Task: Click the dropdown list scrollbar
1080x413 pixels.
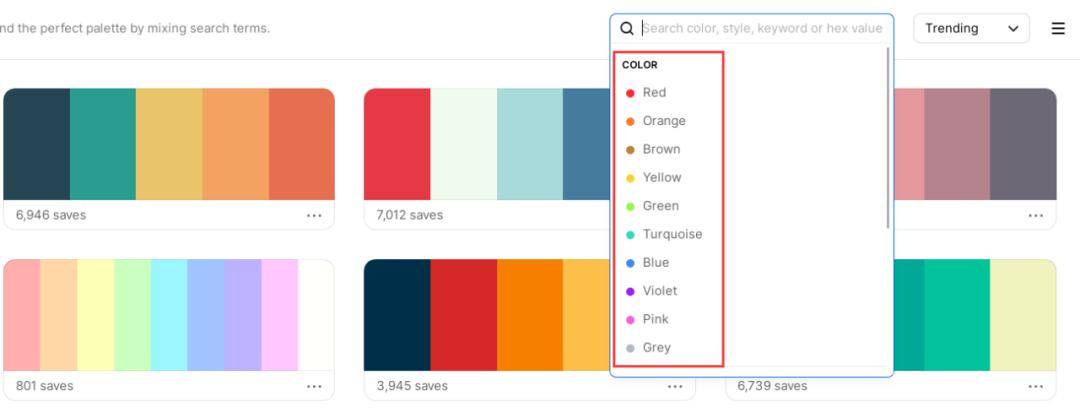Action: 888,138
